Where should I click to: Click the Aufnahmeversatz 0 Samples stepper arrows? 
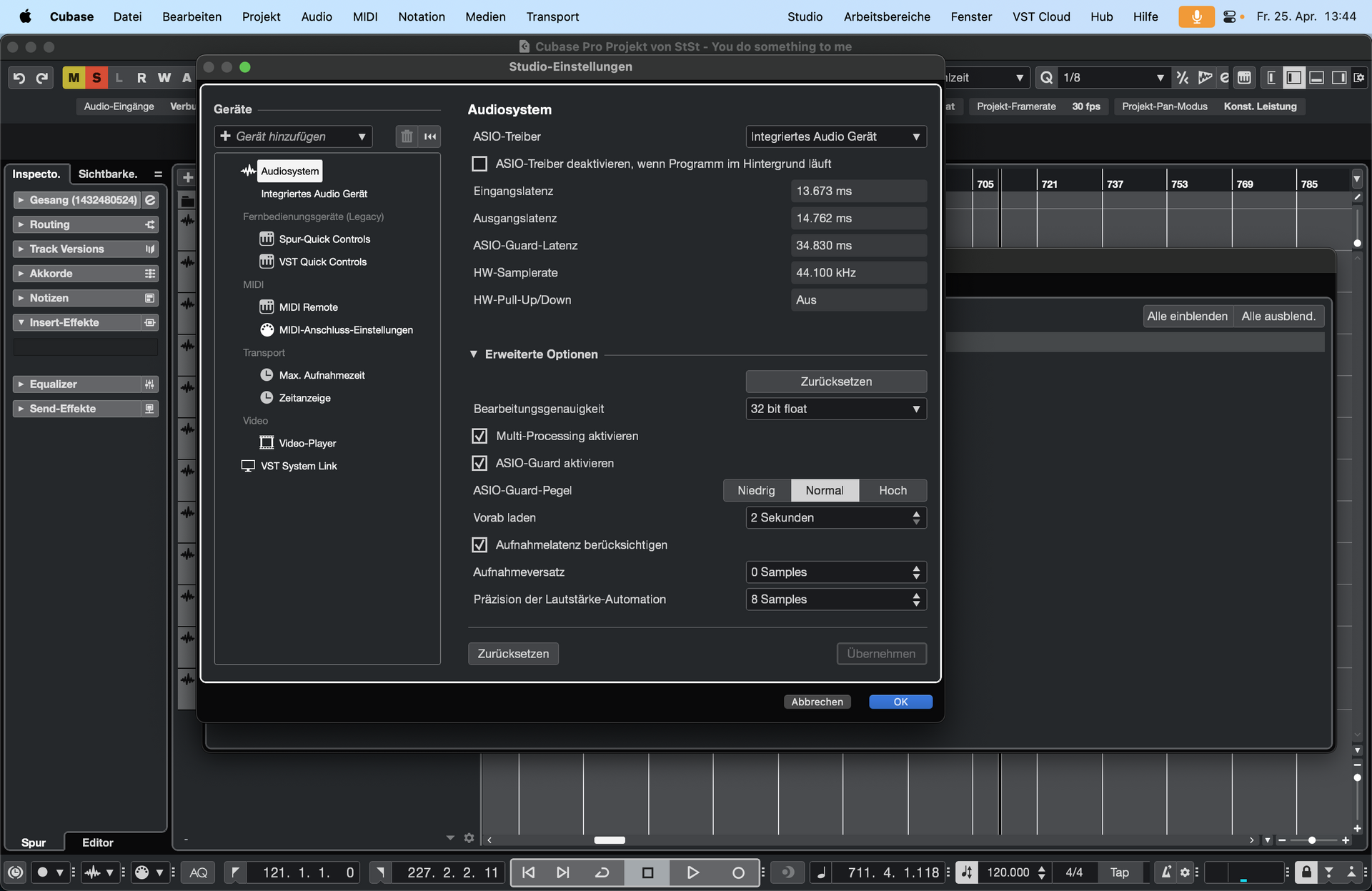coord(916,572)
